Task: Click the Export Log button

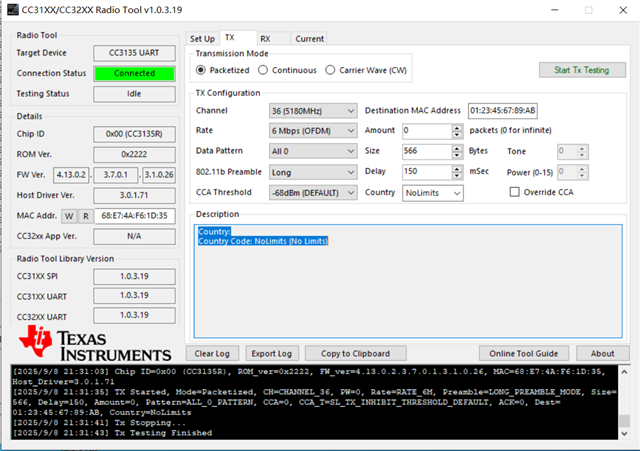Action: tap(271, 353)
